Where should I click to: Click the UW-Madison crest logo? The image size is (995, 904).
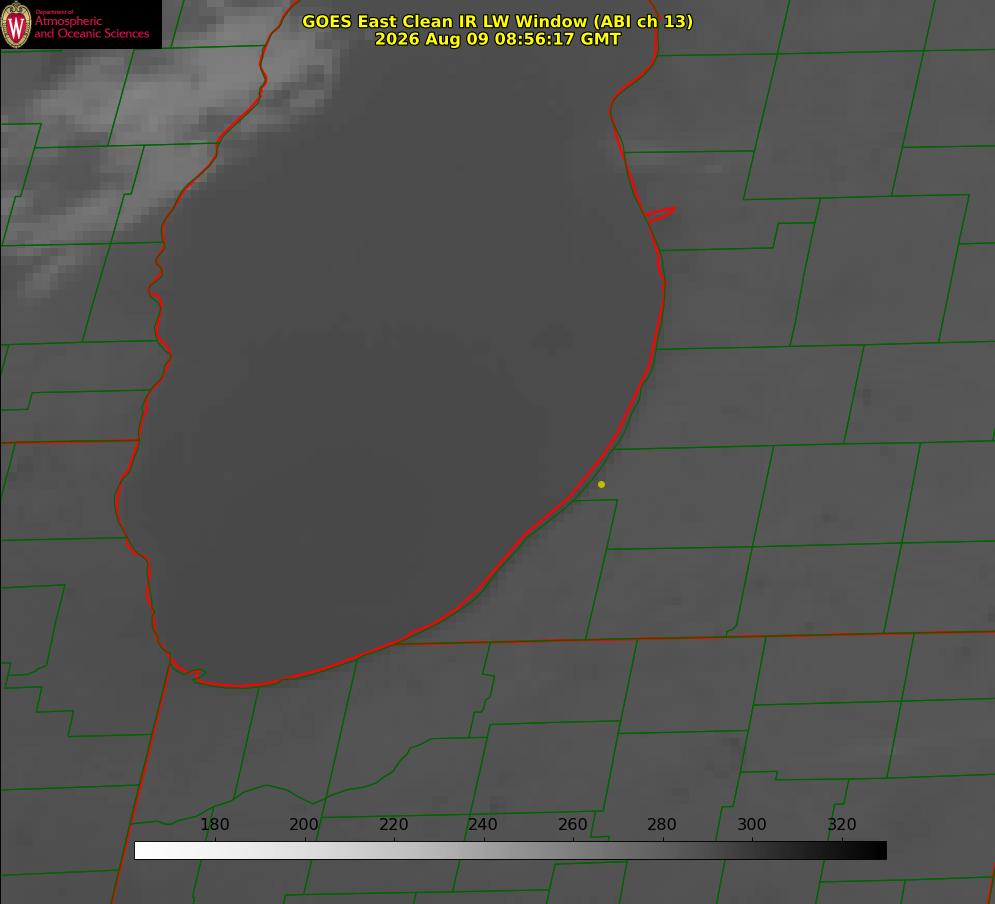coord(16,24)
